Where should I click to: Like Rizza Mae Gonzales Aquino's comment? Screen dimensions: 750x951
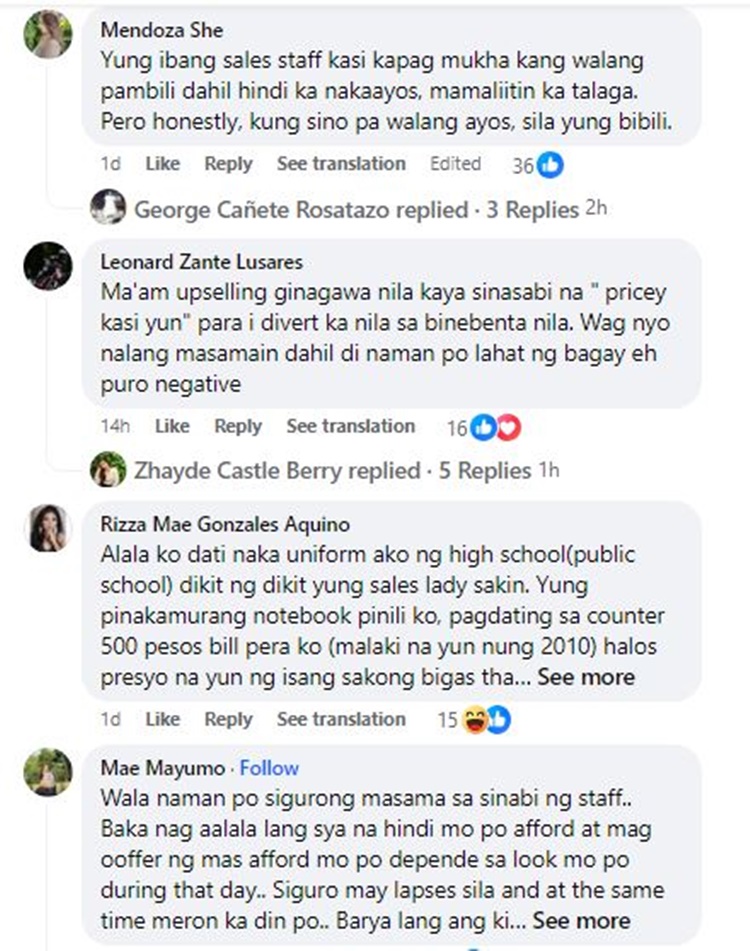[162, 719]
